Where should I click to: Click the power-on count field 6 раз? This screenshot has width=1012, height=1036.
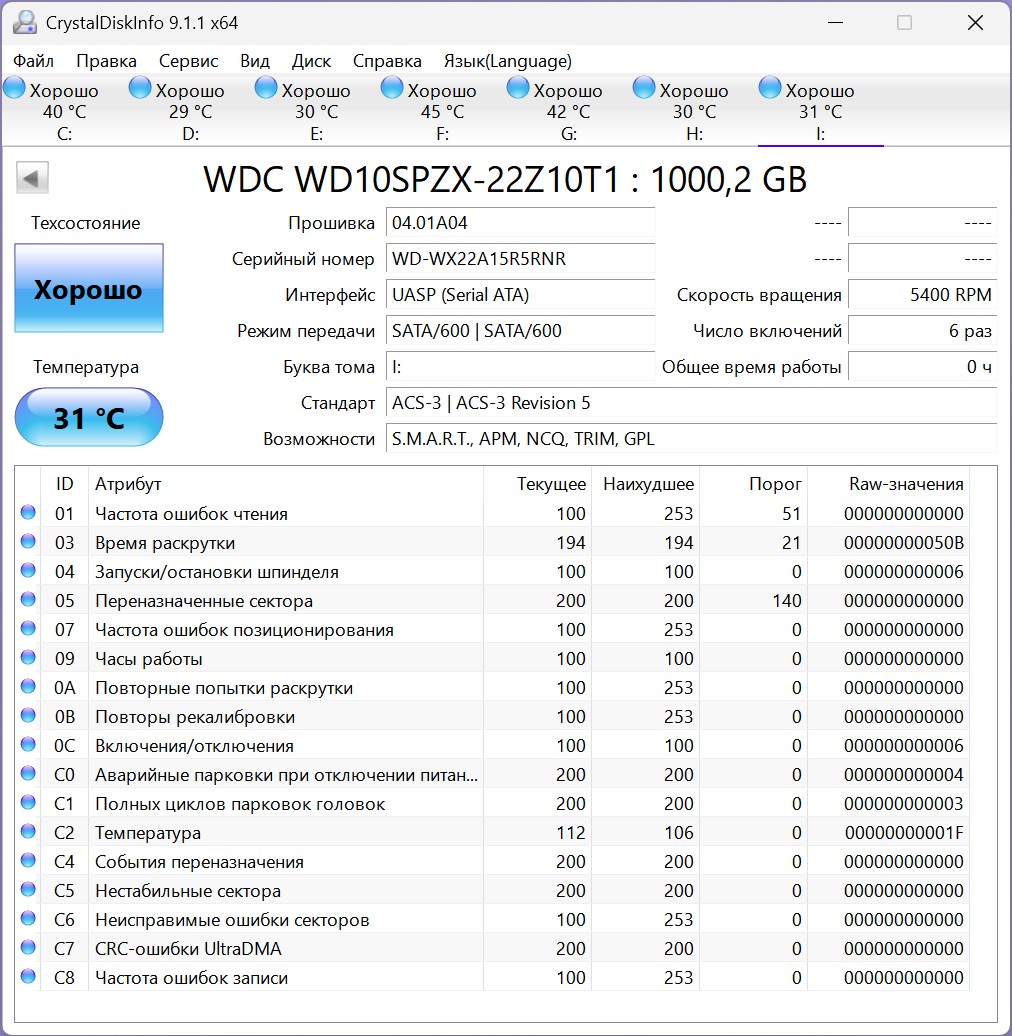point(923,330)
